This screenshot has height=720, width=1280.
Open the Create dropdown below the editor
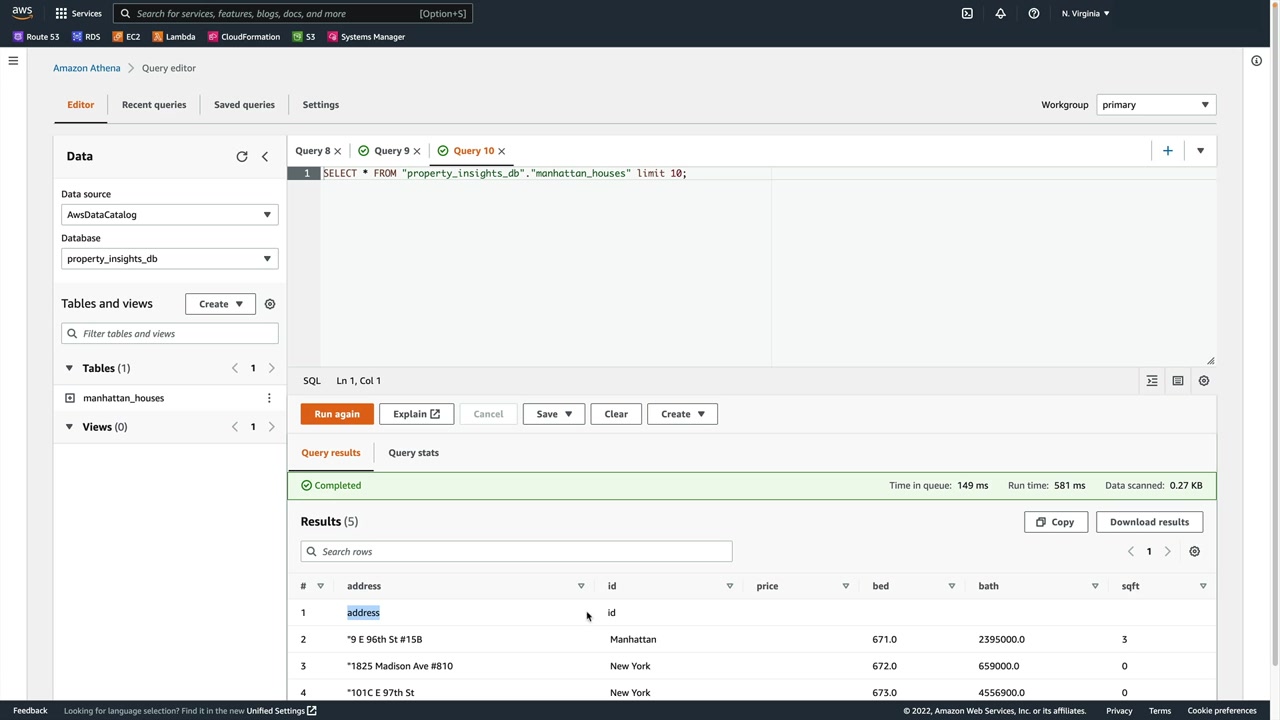click(x=682, y=414)
